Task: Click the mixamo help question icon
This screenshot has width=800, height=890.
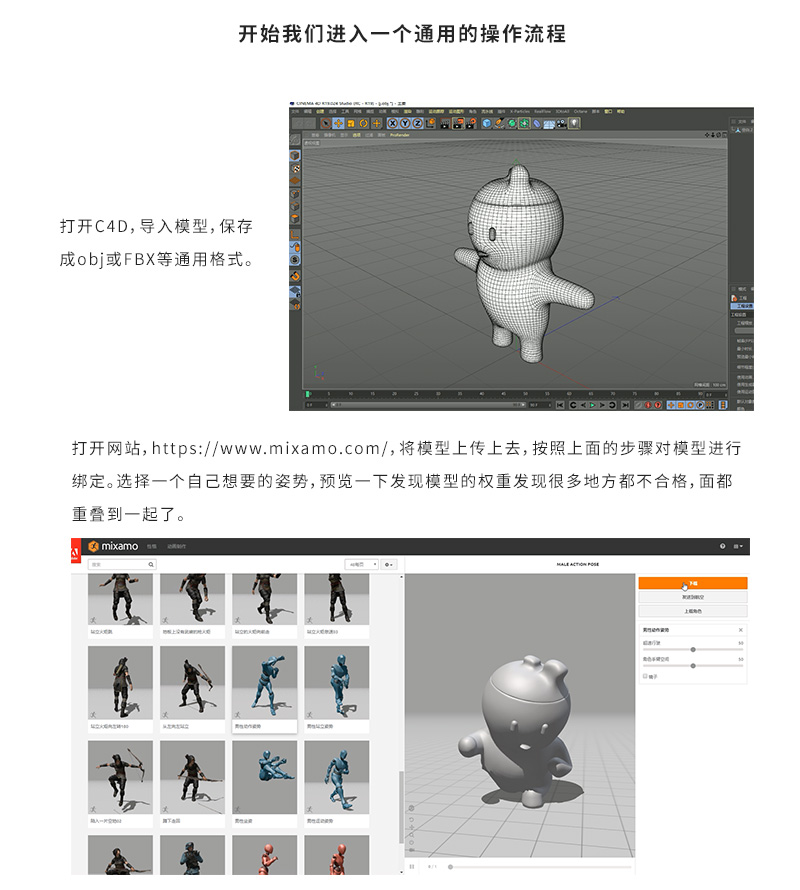Action: click(x=722, y=546)
